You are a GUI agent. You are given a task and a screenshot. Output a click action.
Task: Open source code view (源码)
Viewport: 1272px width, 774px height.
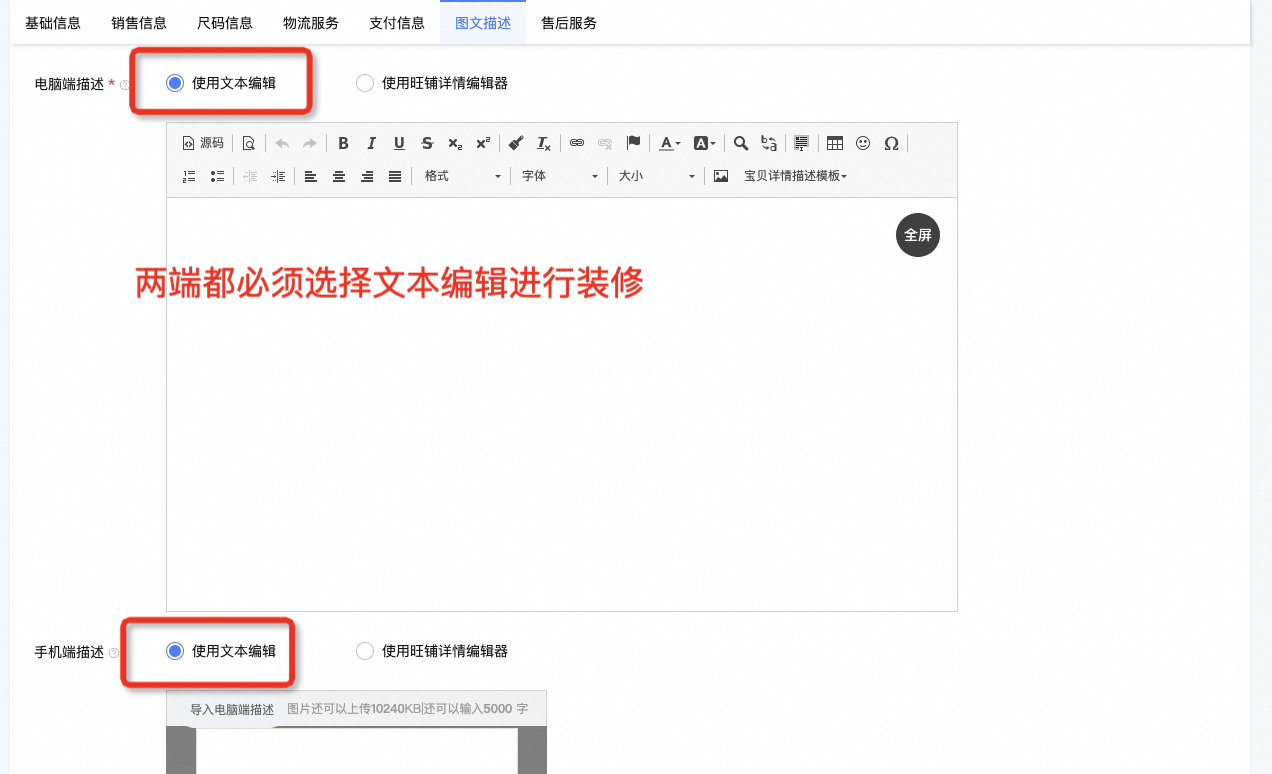pos(203,143)
